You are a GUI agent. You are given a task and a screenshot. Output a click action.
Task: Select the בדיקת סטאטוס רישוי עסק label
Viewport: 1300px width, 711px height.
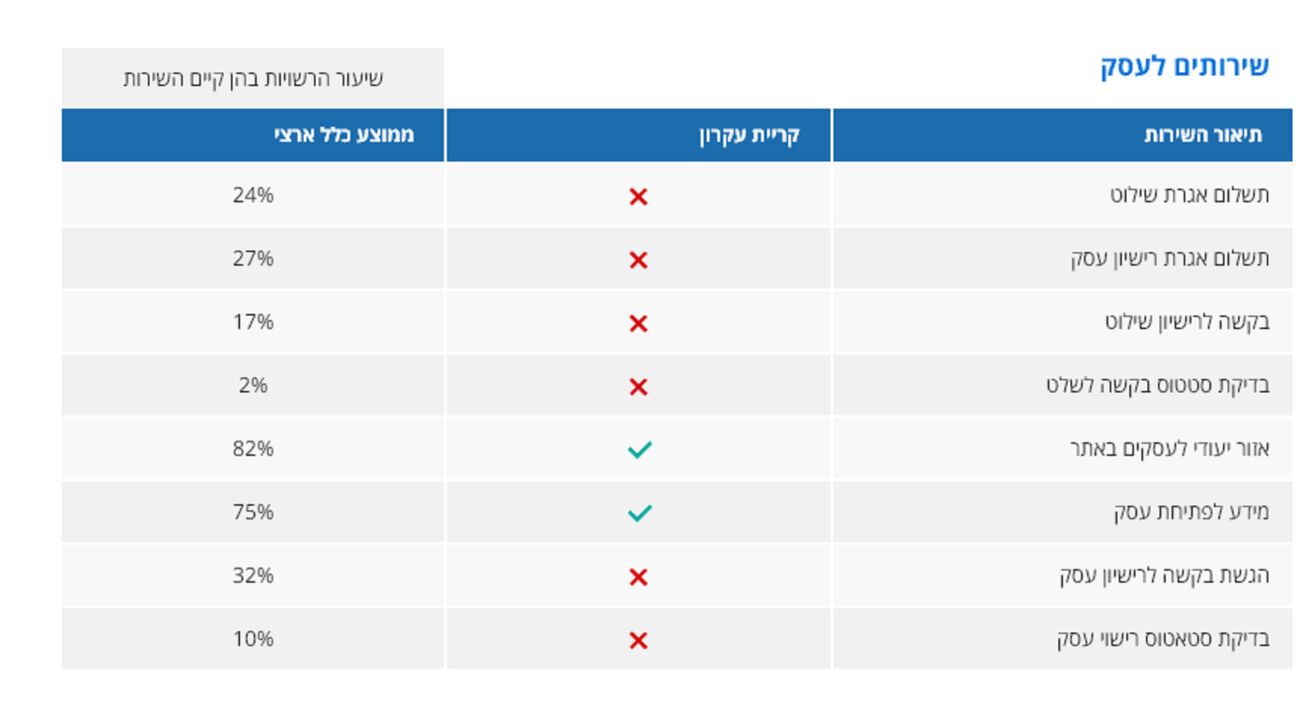tap(1163, 639)
